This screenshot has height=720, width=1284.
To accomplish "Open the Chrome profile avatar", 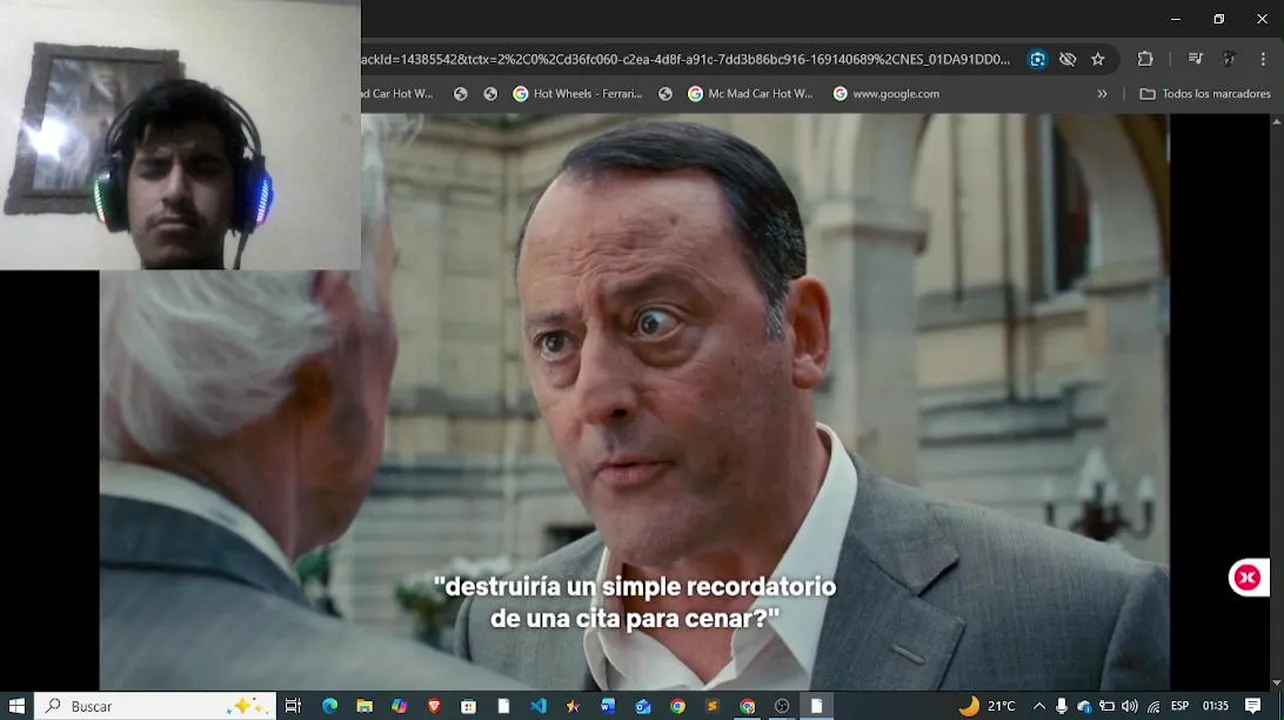I will click(1230, 59).
